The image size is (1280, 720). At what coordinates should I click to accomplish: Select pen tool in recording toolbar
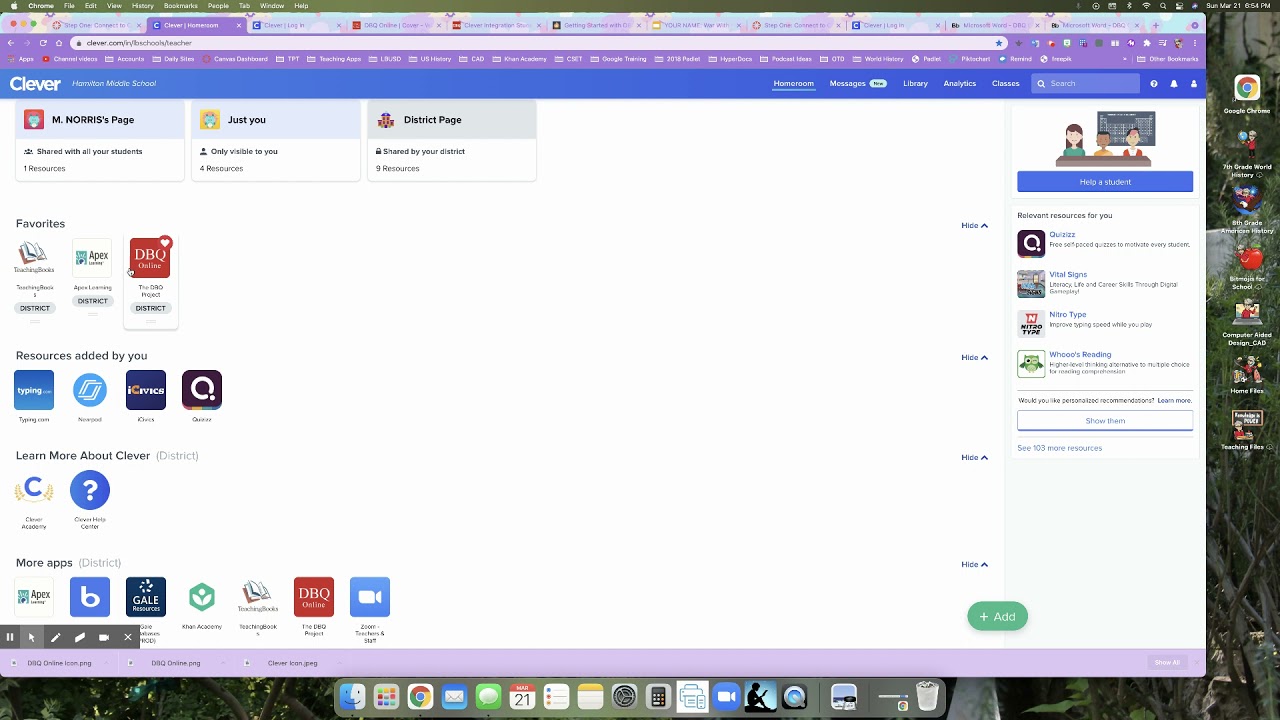(x=55, y=637)
